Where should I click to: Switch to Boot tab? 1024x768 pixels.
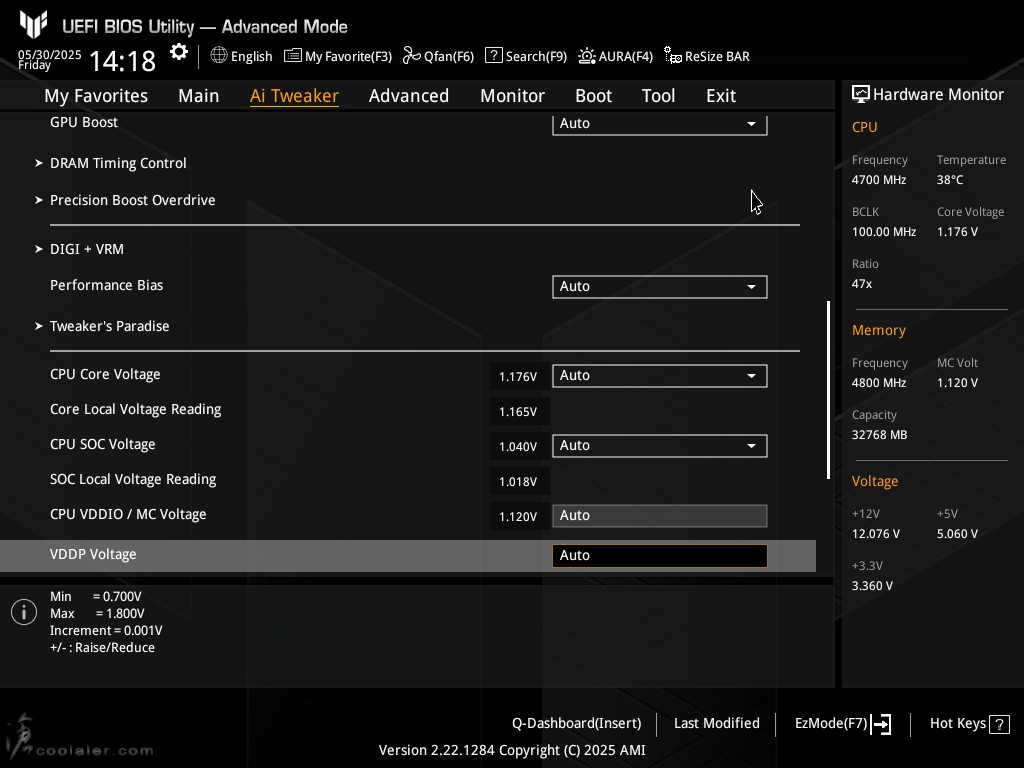click(593, 96)
